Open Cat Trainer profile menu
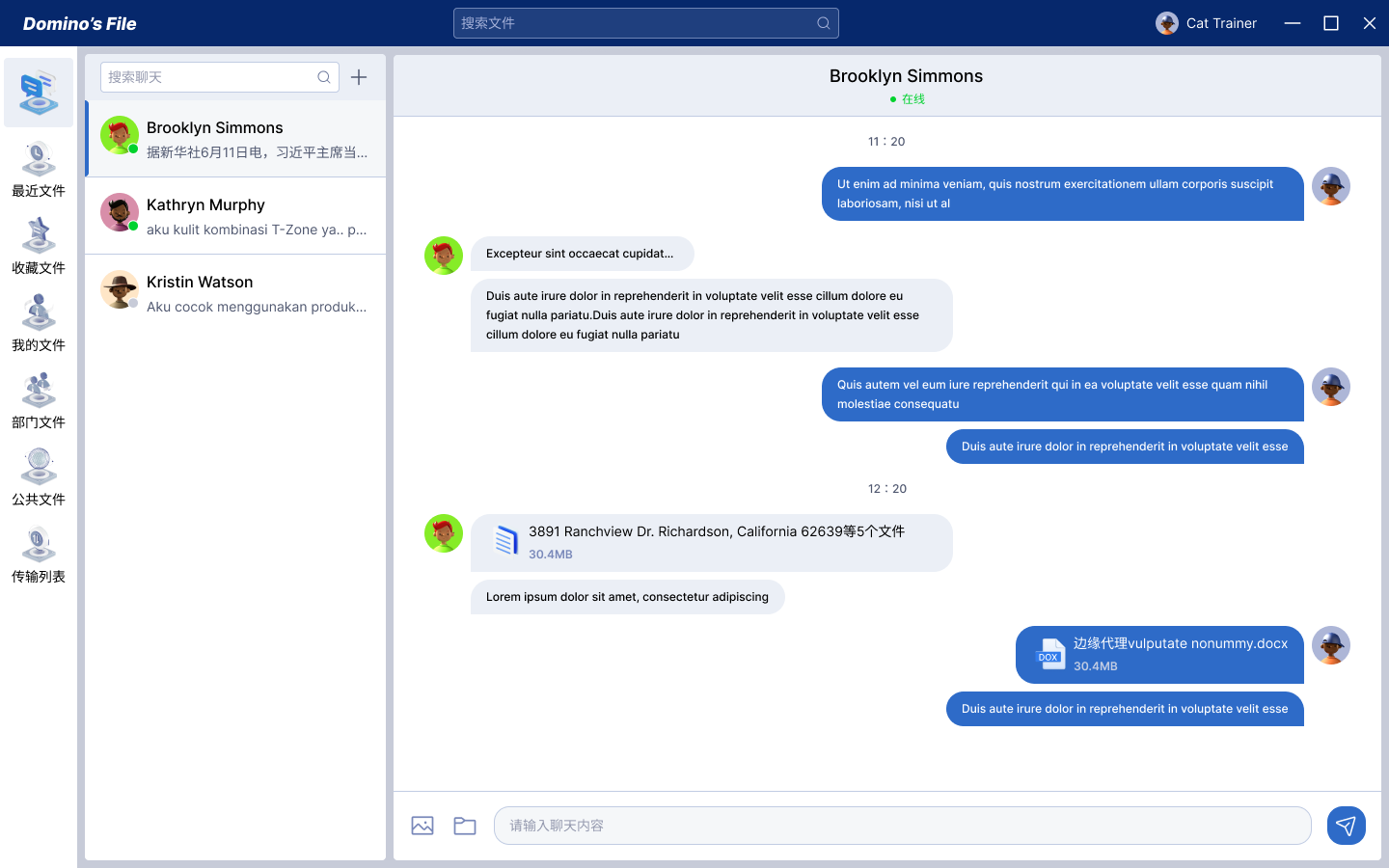Screen dimensions: 1389x868 pos(1207,23)
